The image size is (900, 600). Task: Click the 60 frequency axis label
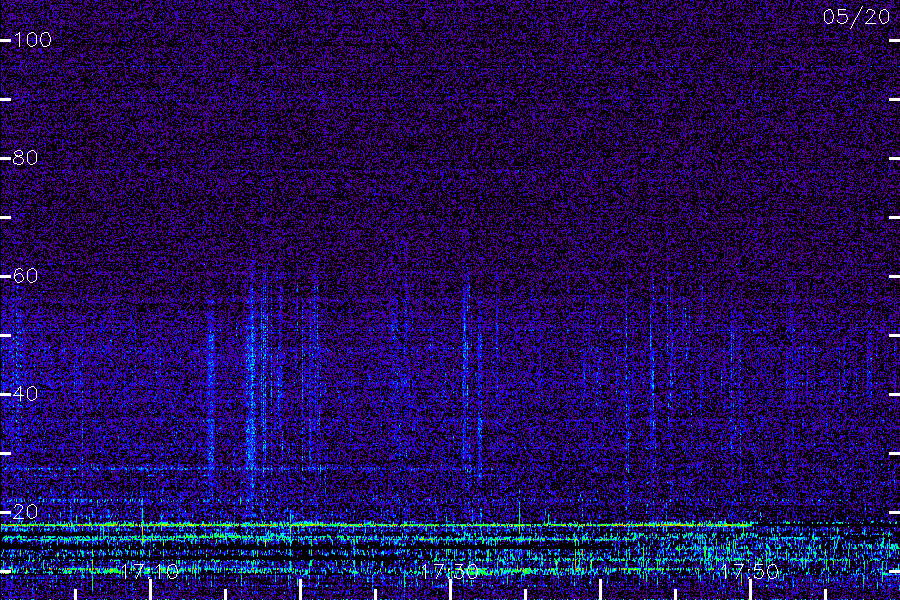click(25, 276)
